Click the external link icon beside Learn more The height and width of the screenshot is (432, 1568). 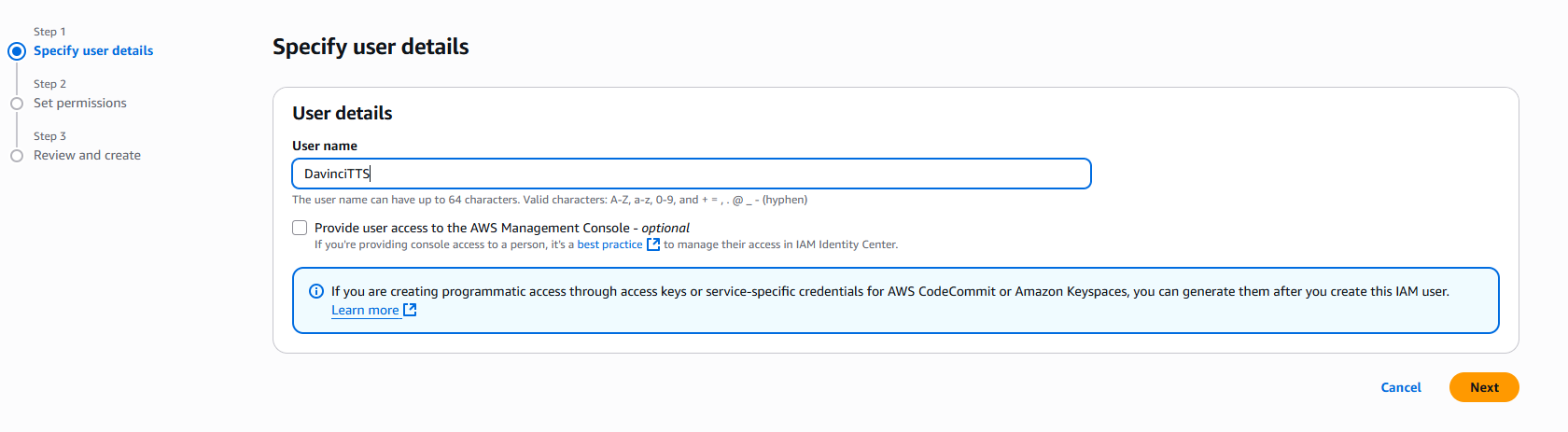pos(410,310)
